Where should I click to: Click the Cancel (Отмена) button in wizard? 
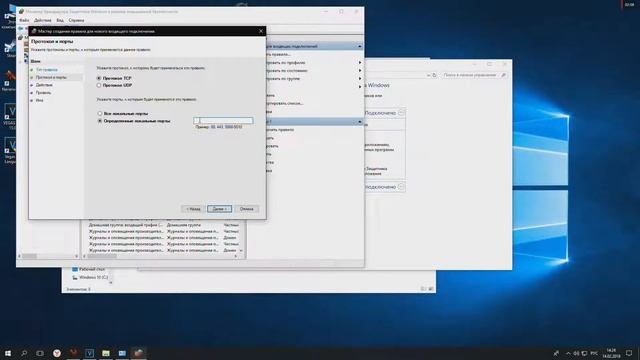pos(246,209)
